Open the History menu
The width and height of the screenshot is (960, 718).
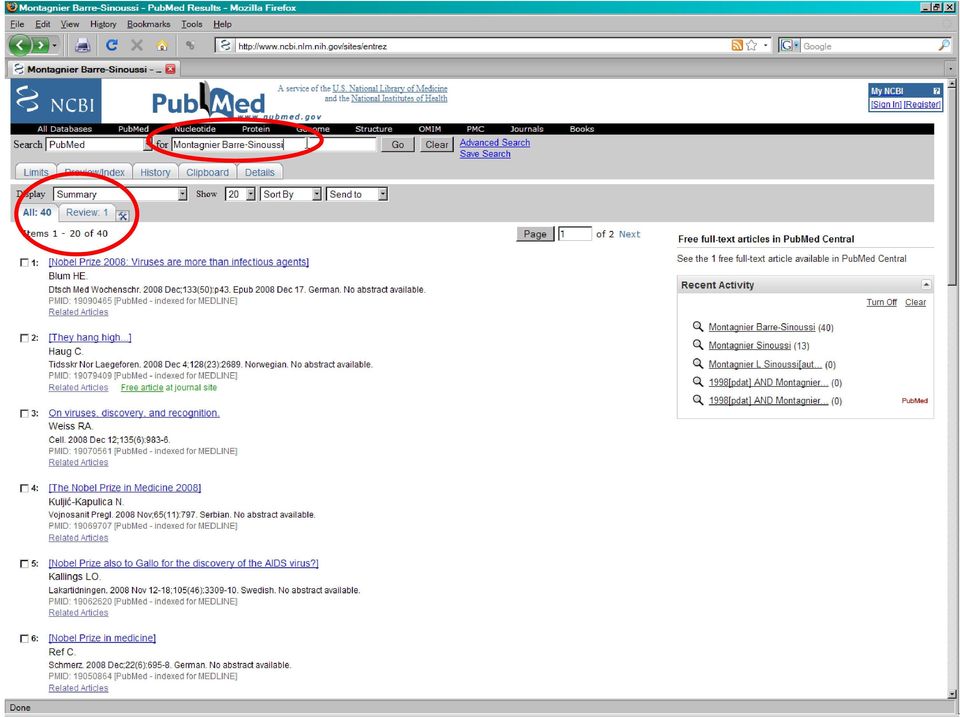pyautogui.click(x=103, y=24)
